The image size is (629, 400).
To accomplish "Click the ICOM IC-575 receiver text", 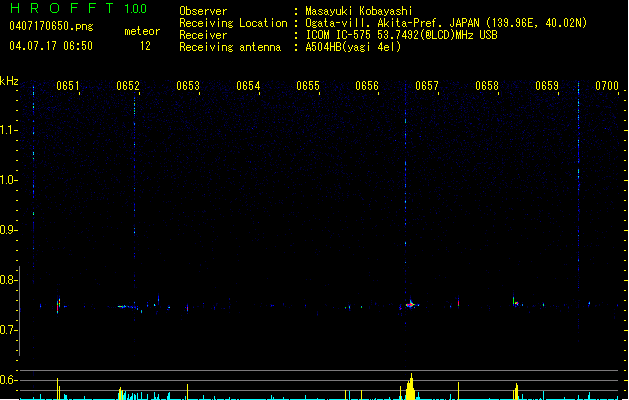I will point(401,35).
